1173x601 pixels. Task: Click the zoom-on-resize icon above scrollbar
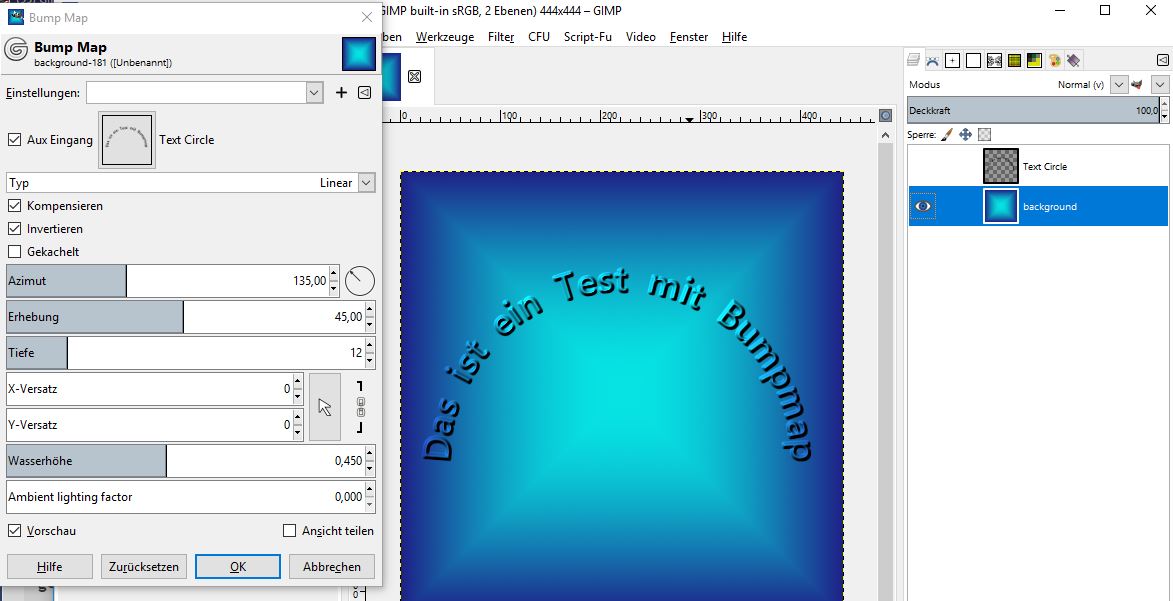(886, 115)
